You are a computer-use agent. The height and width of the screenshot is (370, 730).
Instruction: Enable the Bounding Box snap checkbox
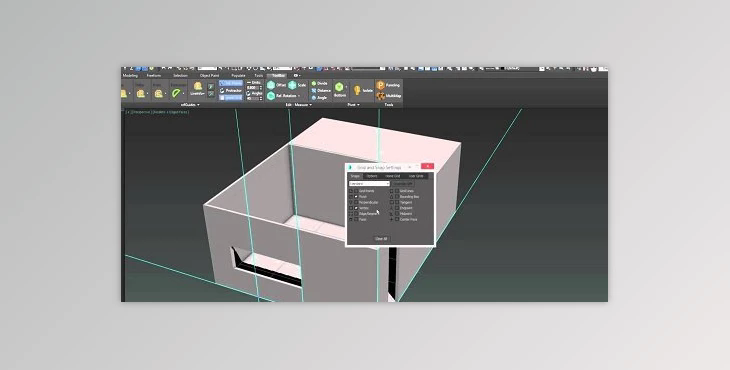397,196
